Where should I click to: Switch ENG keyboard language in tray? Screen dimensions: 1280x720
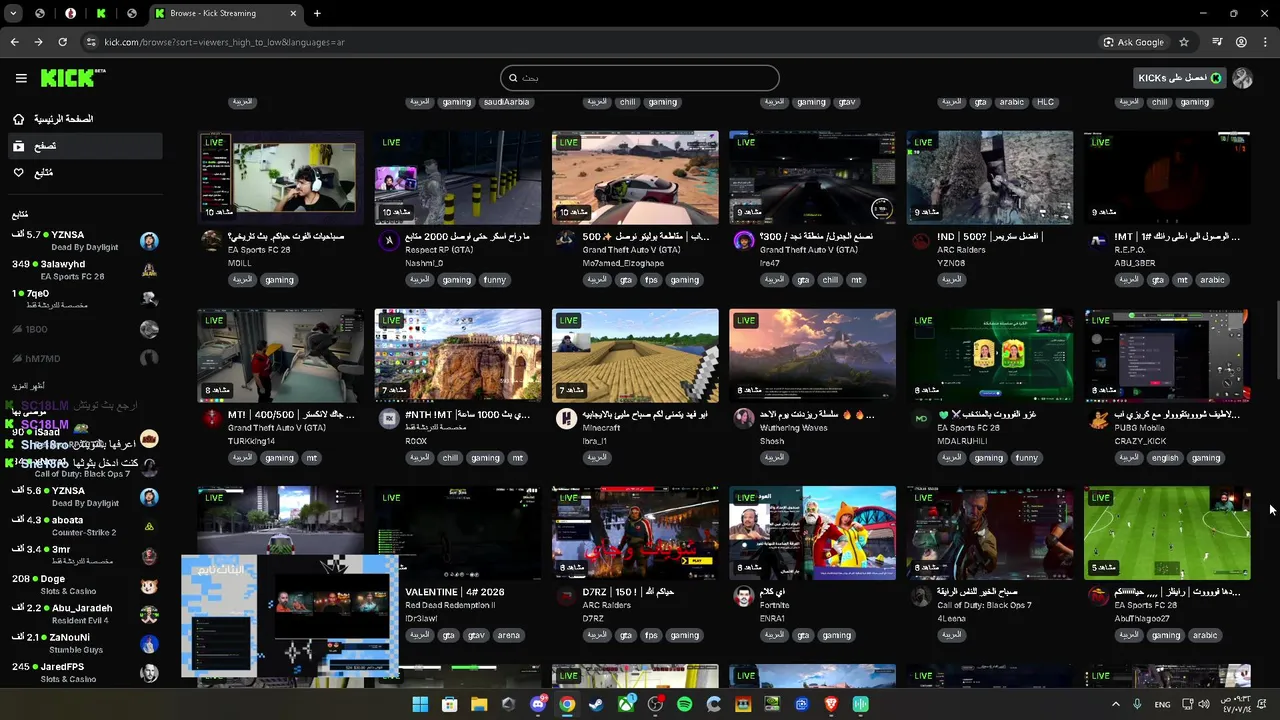coord(1162,704)
